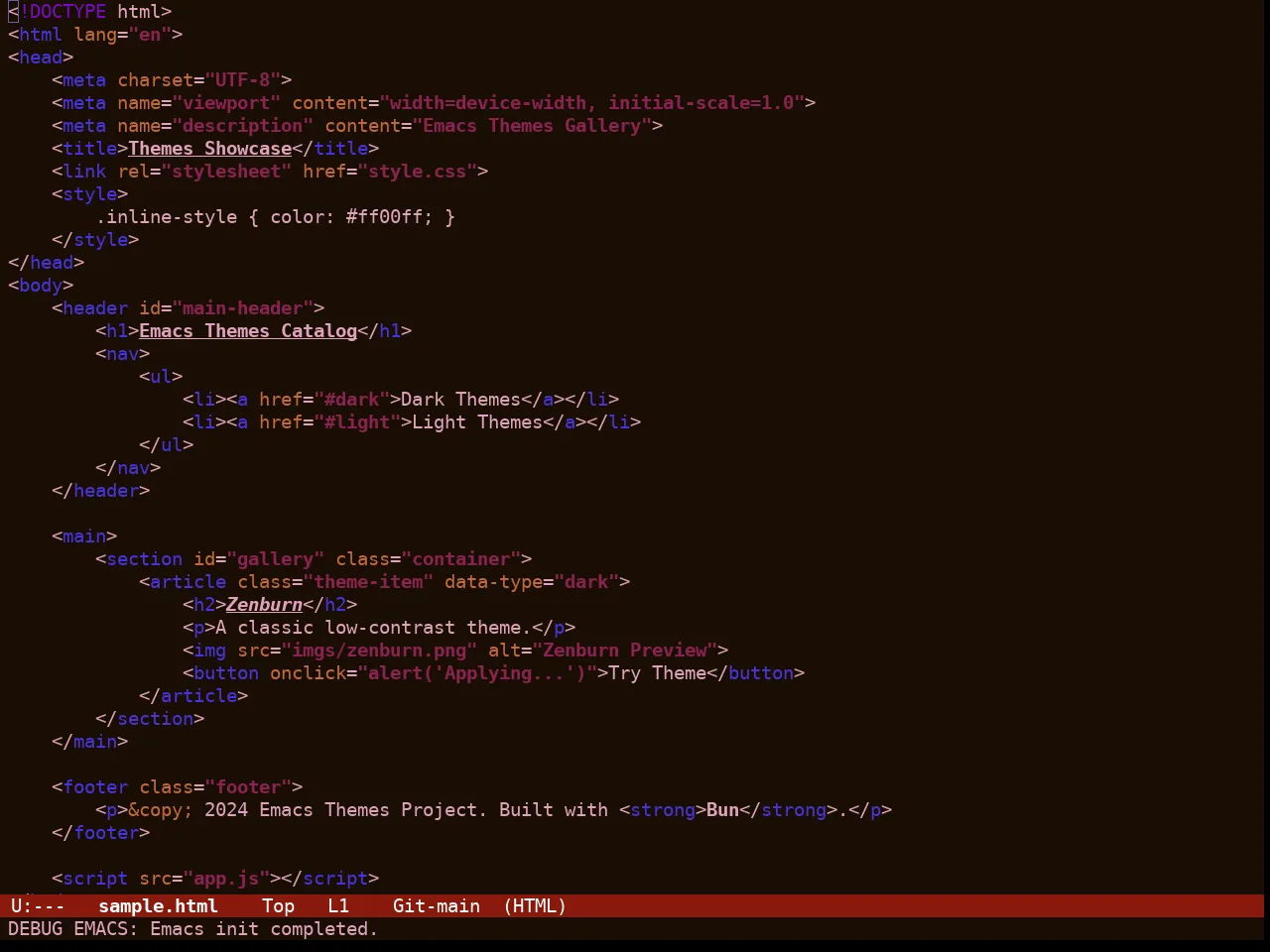Screen dimensions: 1270x952
Task: Click the opening <body> tag
Action: tap(41, 285)
